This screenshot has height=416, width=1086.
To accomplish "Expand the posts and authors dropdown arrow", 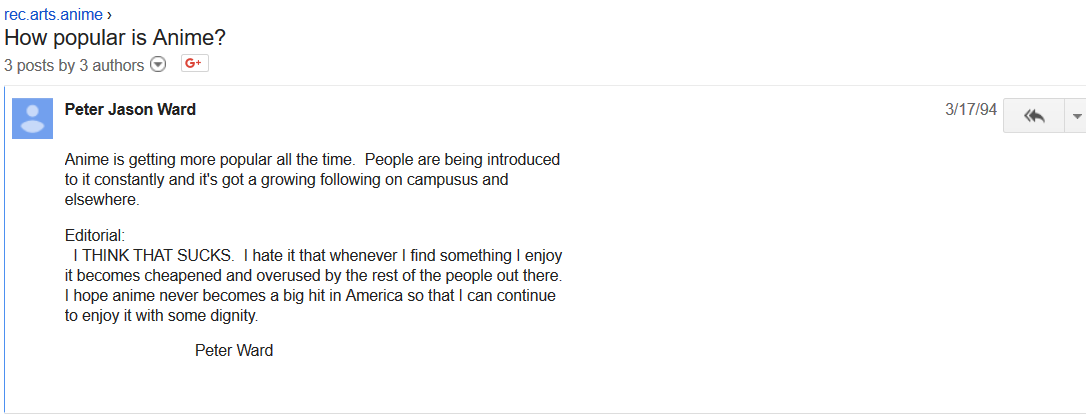I will tap(159, 65).
